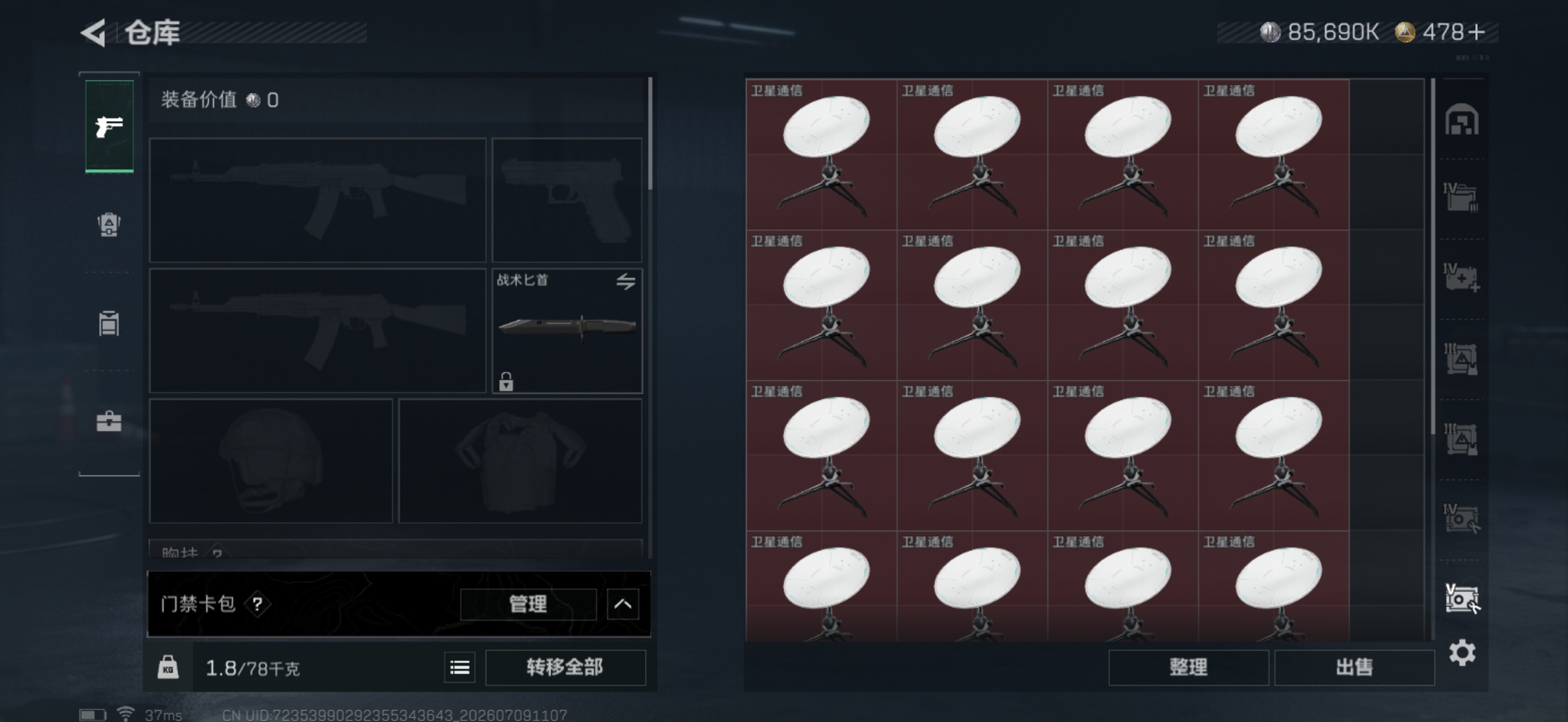Viewport: 1568px width, 722px height.
Task: Select first-row second-column 卫星通信 dish item
Action: 973,154
